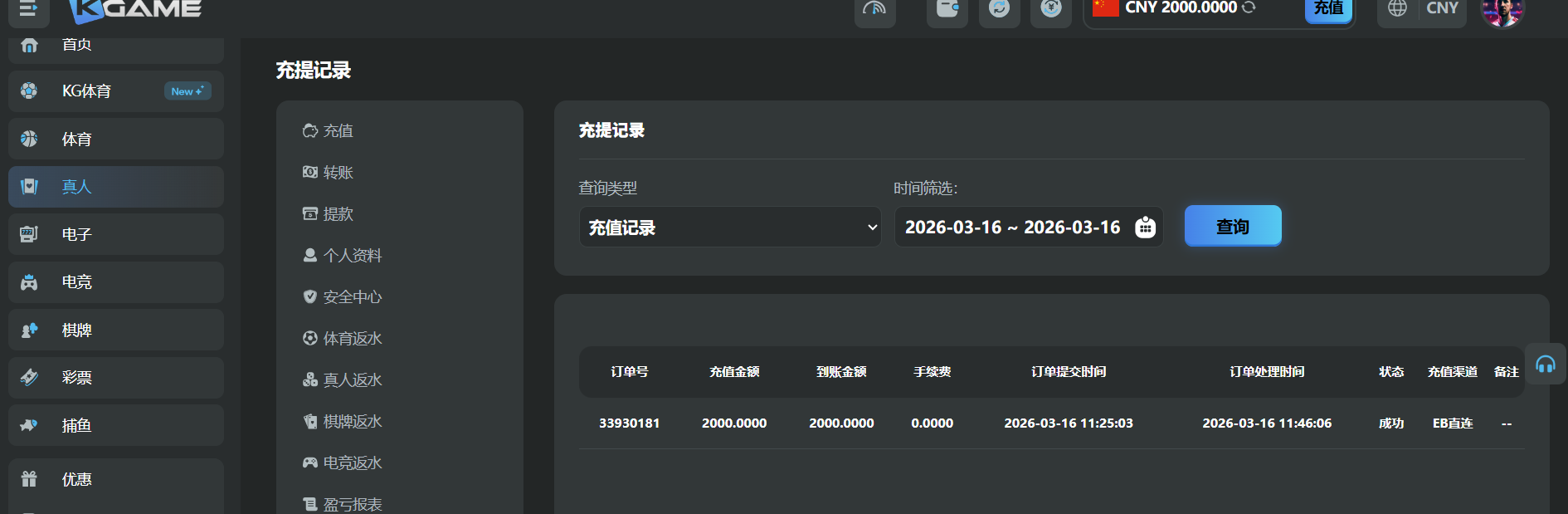Click the blue 查询 button
The image size is (1568, 514).
click(1233, 226)
